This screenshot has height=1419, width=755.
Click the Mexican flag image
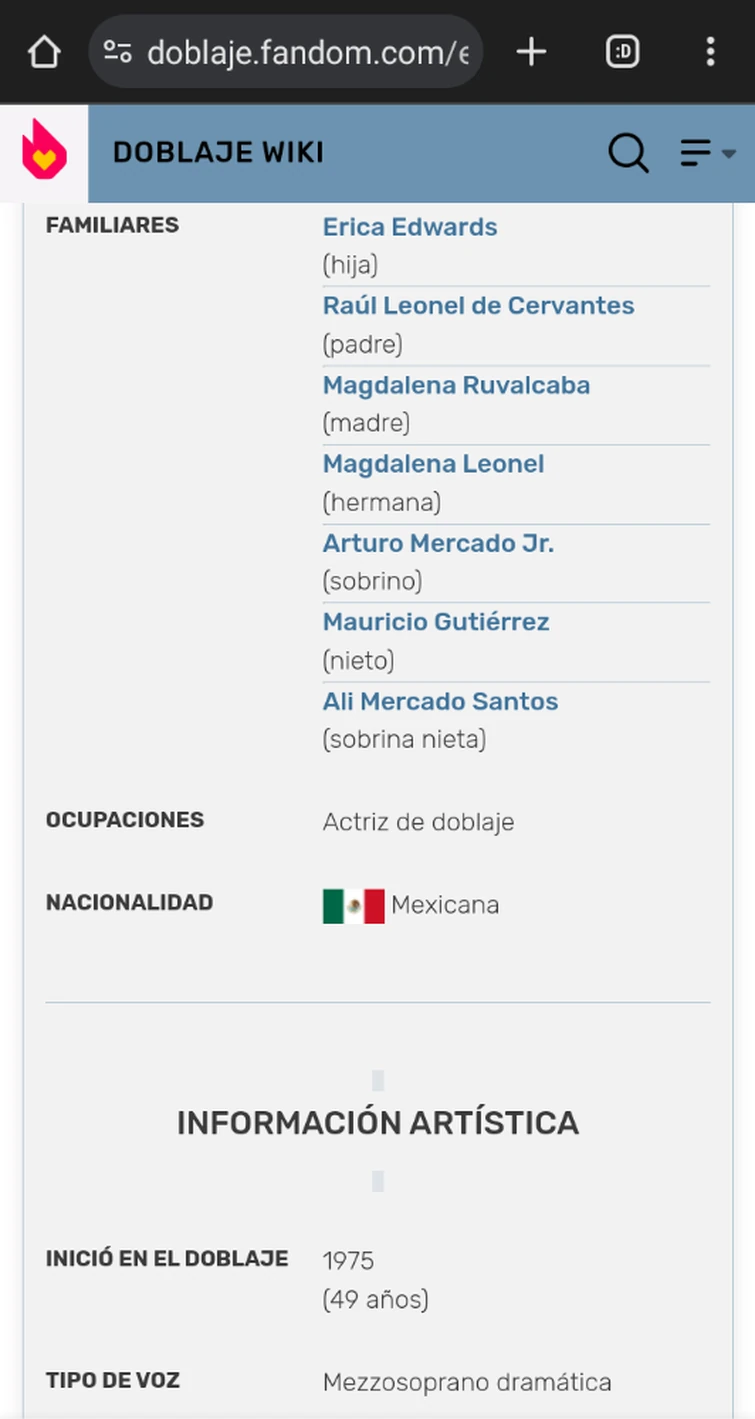(x=353, y=906)
